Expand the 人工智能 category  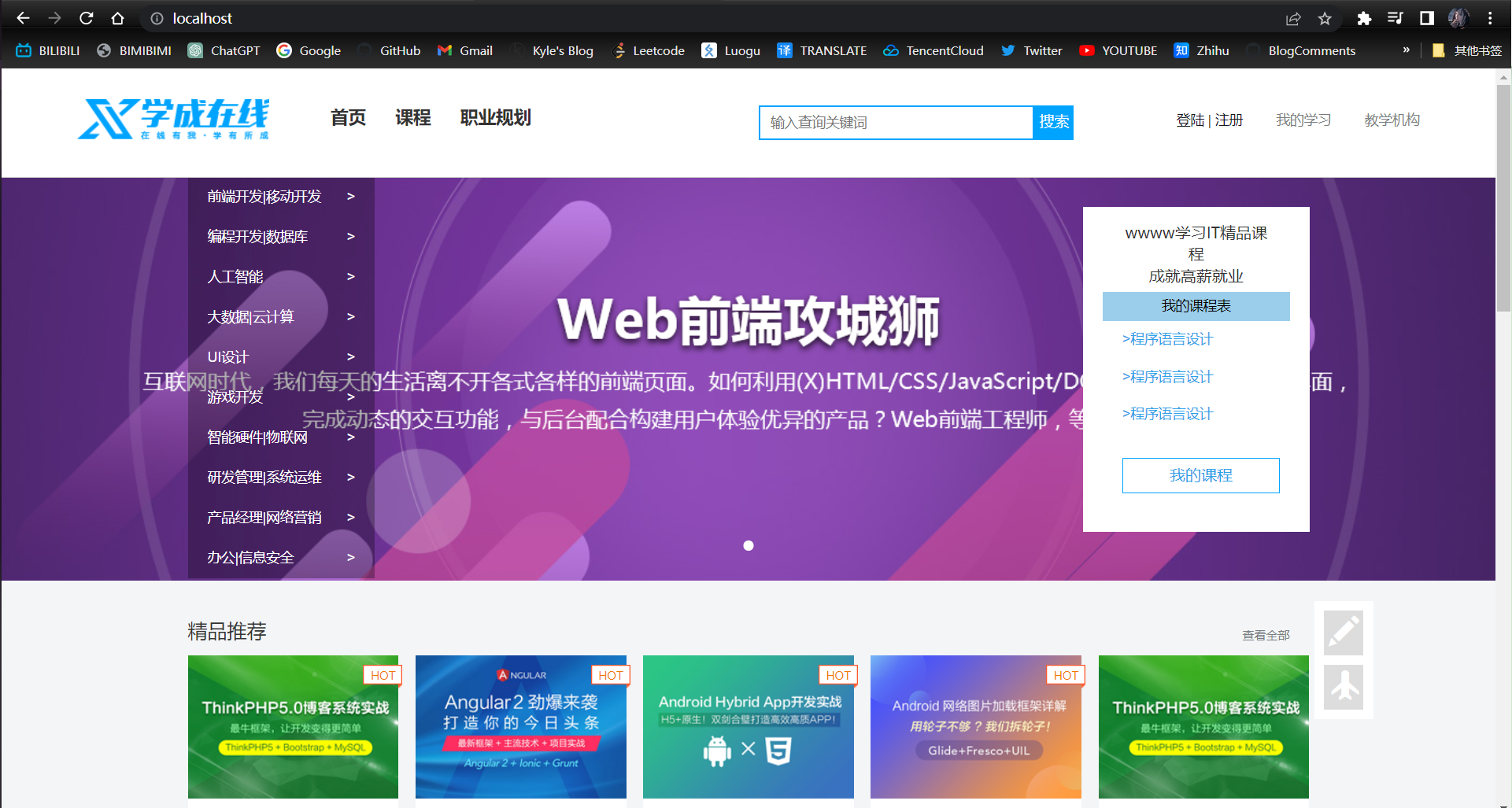pyautogui.click(x=281, y=277)
